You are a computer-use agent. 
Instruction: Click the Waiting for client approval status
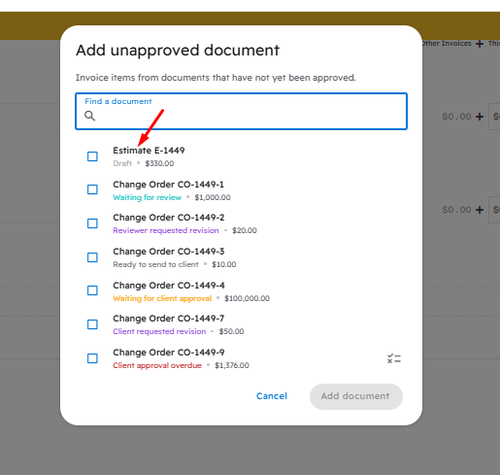point(162,298)
